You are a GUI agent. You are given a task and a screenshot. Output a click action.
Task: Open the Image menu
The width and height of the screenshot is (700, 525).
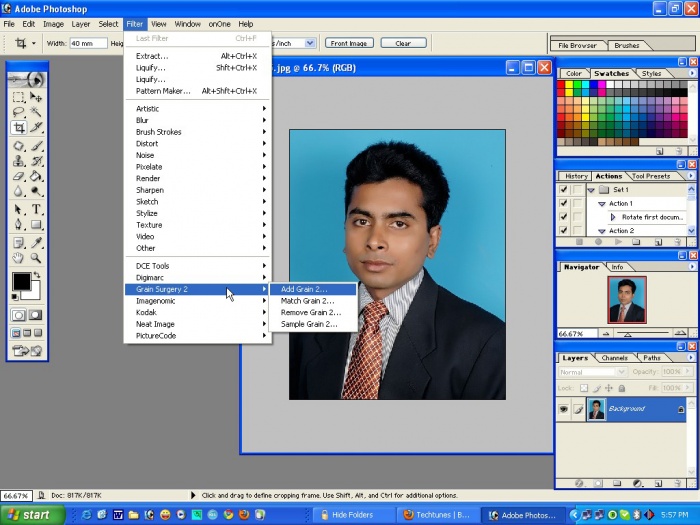pyautogui.click(x=53, y=24)
